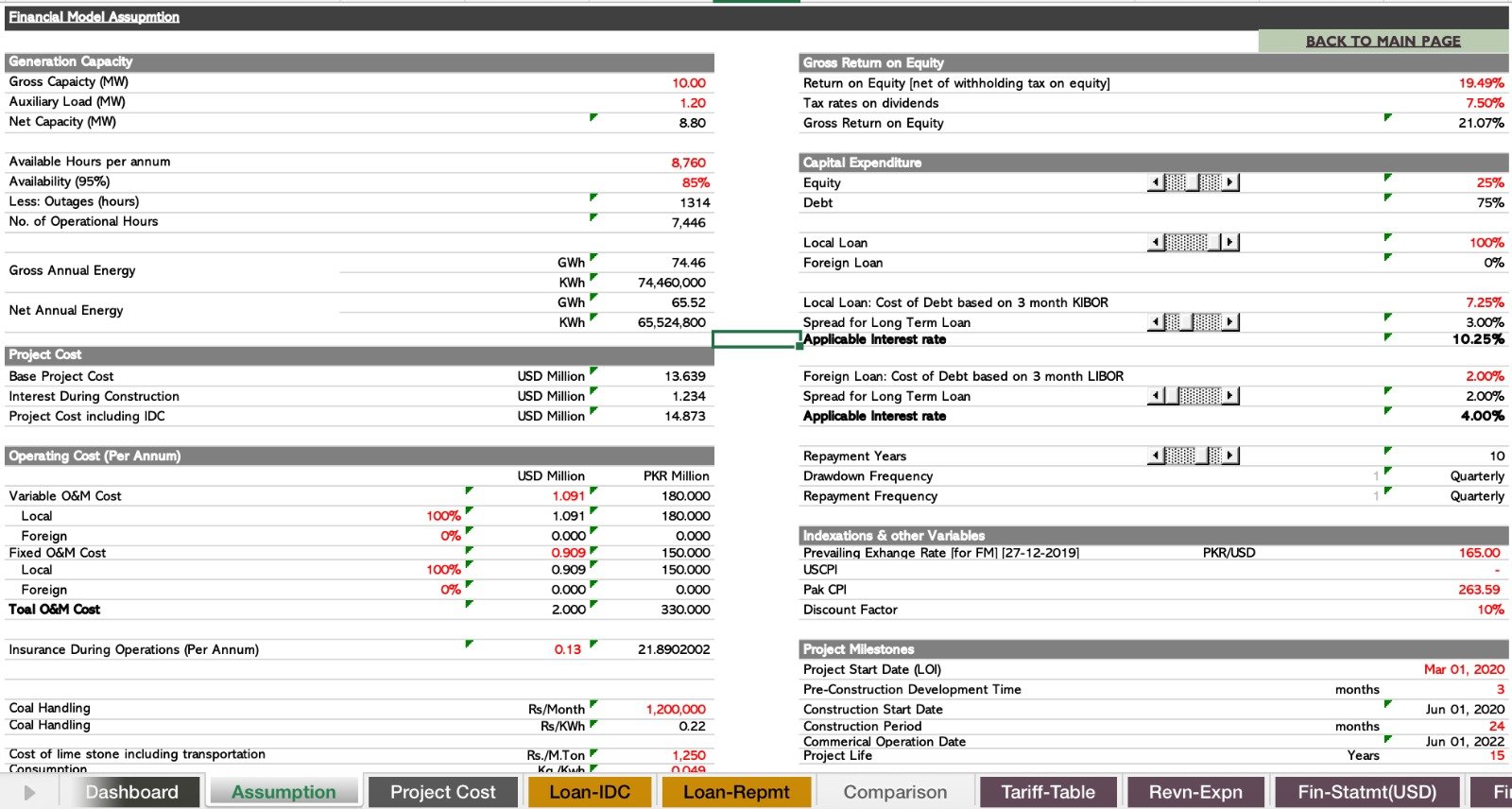Open the Loan-IDC sheet tab

click(590, 792)
